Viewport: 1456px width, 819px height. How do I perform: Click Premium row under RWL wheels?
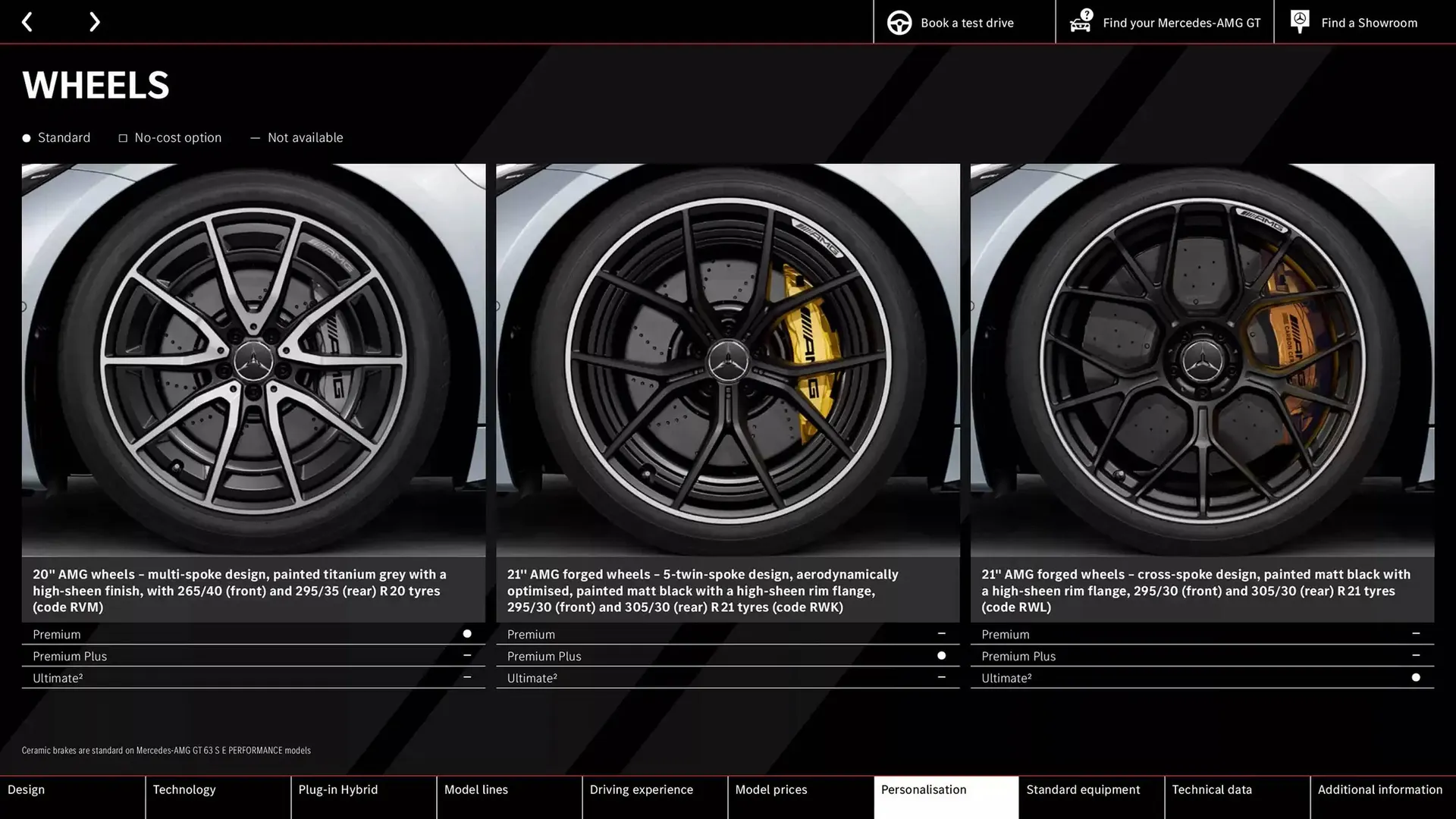point(1202,634)
